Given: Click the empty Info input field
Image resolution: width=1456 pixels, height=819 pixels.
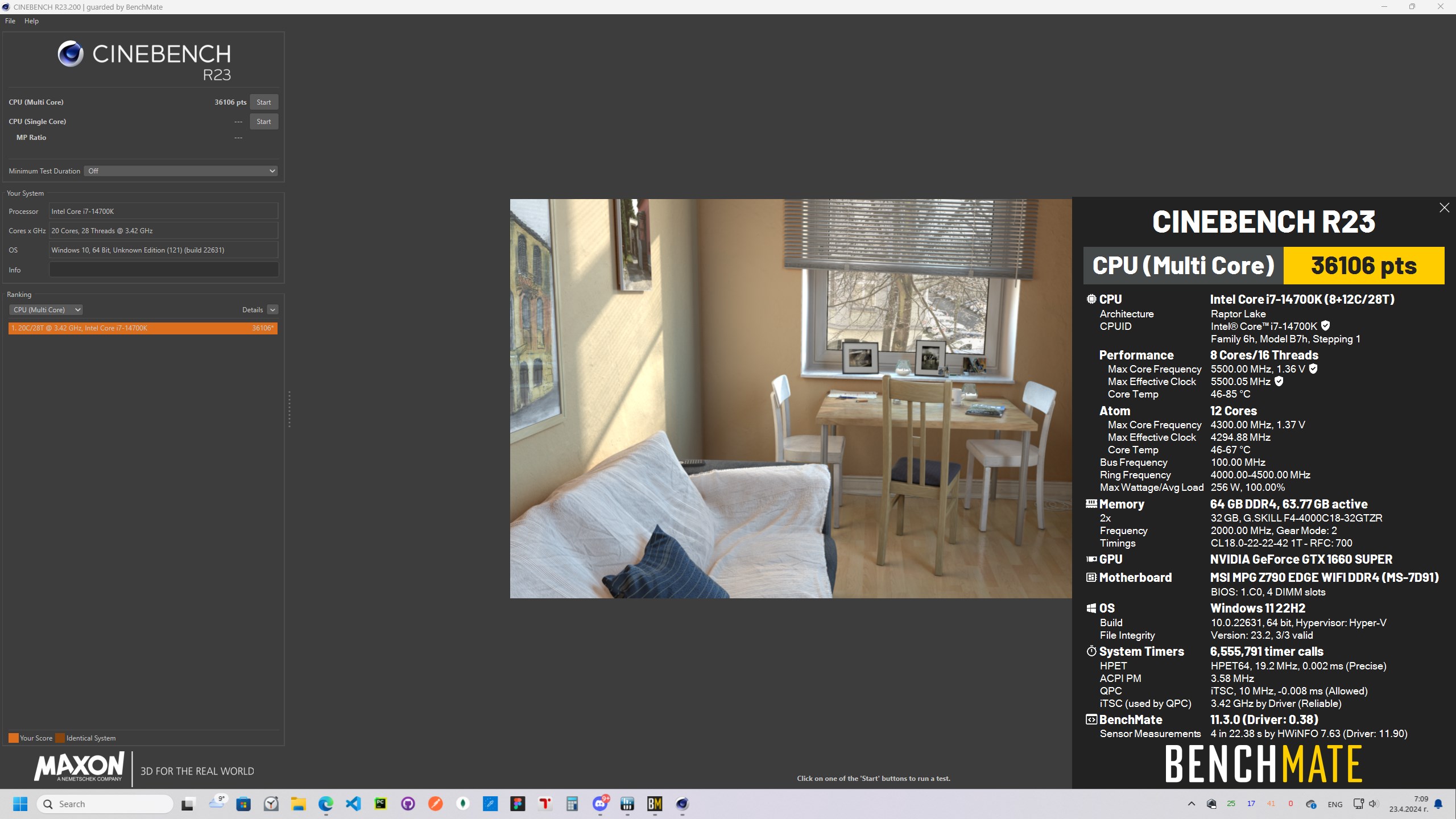Looking at the screenshot, I should tap(163, 270).
